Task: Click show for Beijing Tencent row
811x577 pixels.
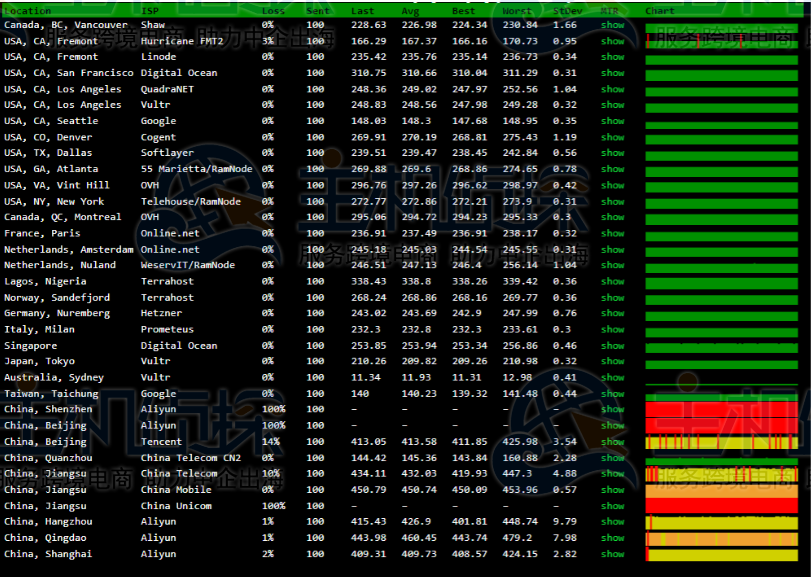Action: tap(612, 441)
